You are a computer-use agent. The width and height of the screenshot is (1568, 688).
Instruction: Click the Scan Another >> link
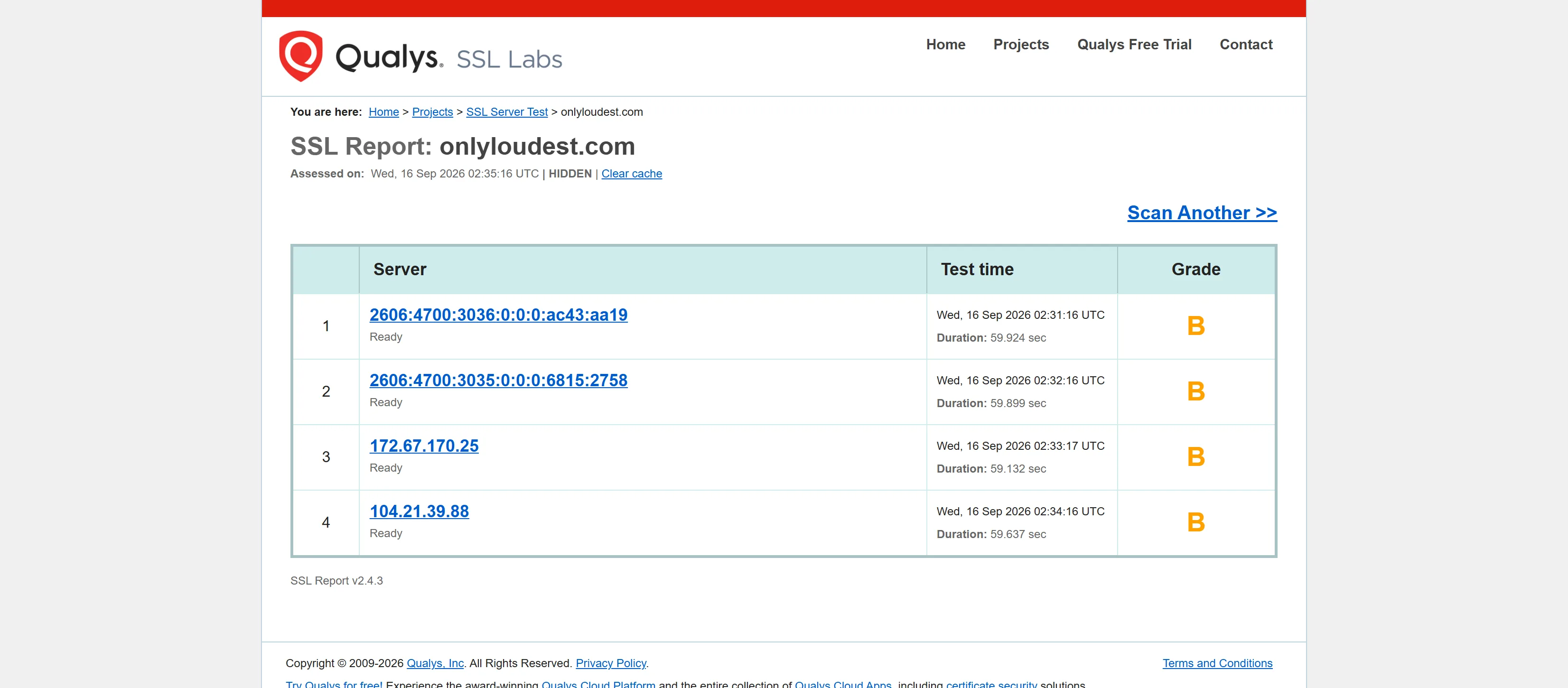coord(1202,213)
